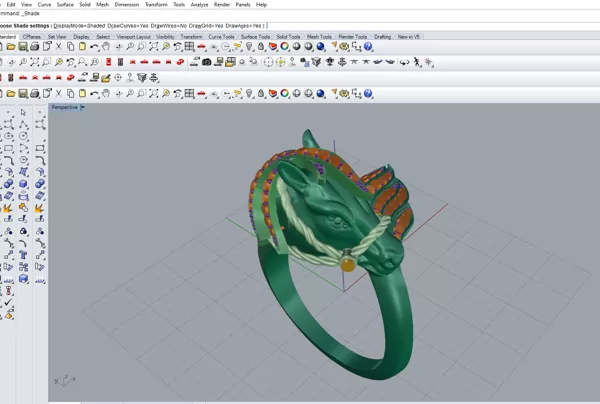Click the DisplayMode=Shaded command option
Image resolution: width=600 pixels, height=404 pixels.
79,26
